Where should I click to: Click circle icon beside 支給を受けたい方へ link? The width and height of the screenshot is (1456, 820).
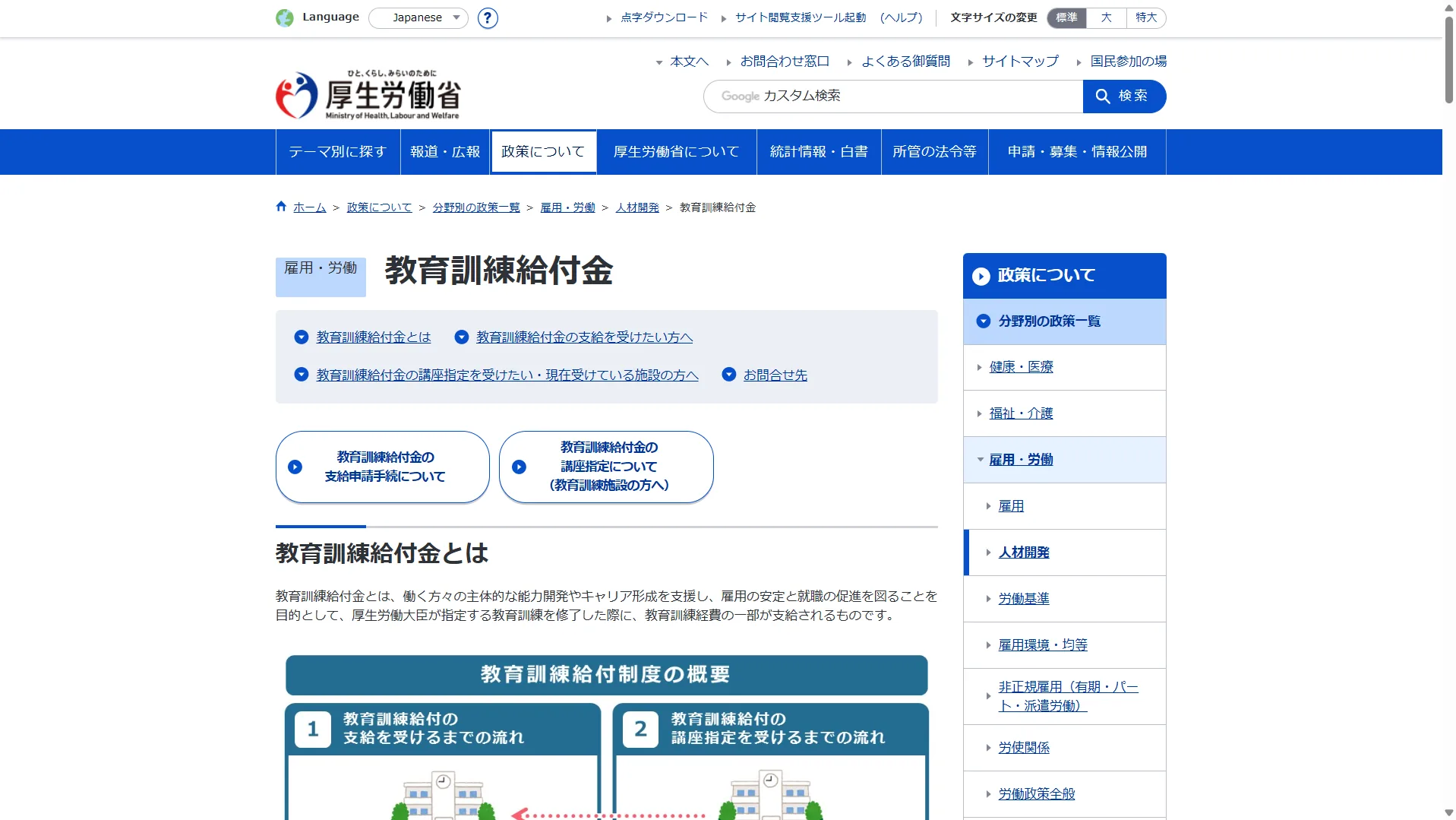click(x=461, y=337)
